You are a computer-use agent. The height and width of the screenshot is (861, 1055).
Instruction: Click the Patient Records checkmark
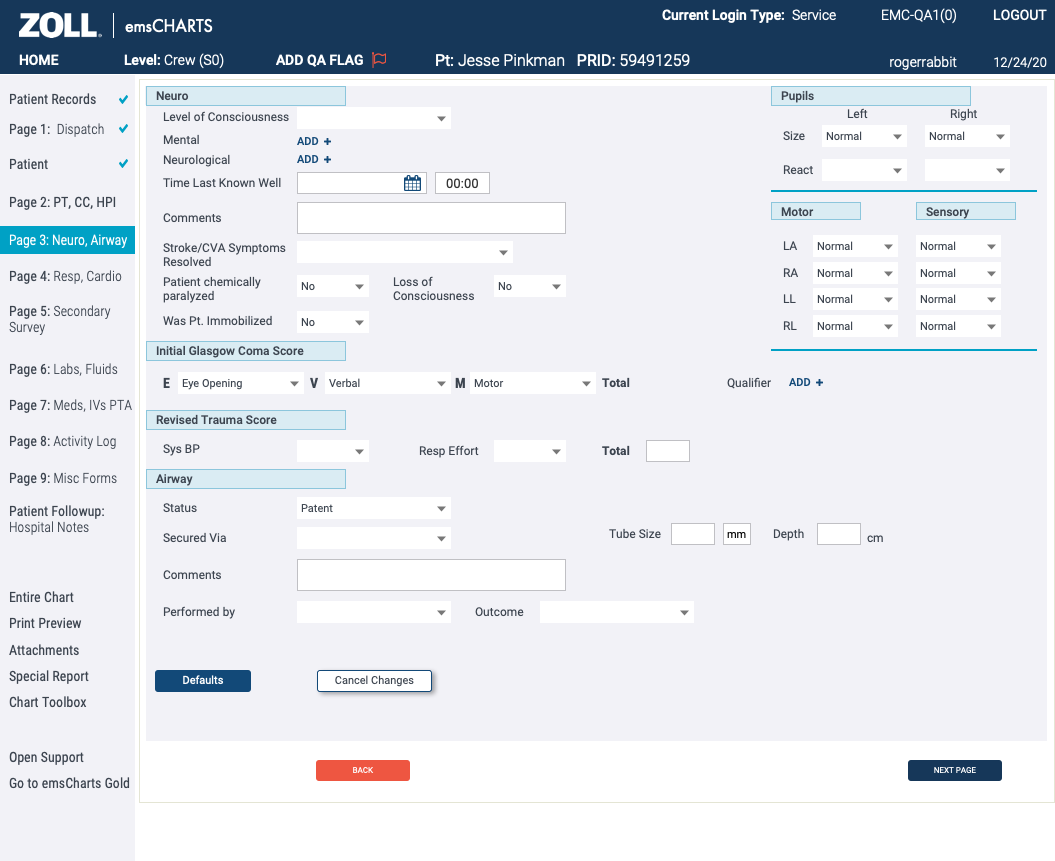click(123, 100)
